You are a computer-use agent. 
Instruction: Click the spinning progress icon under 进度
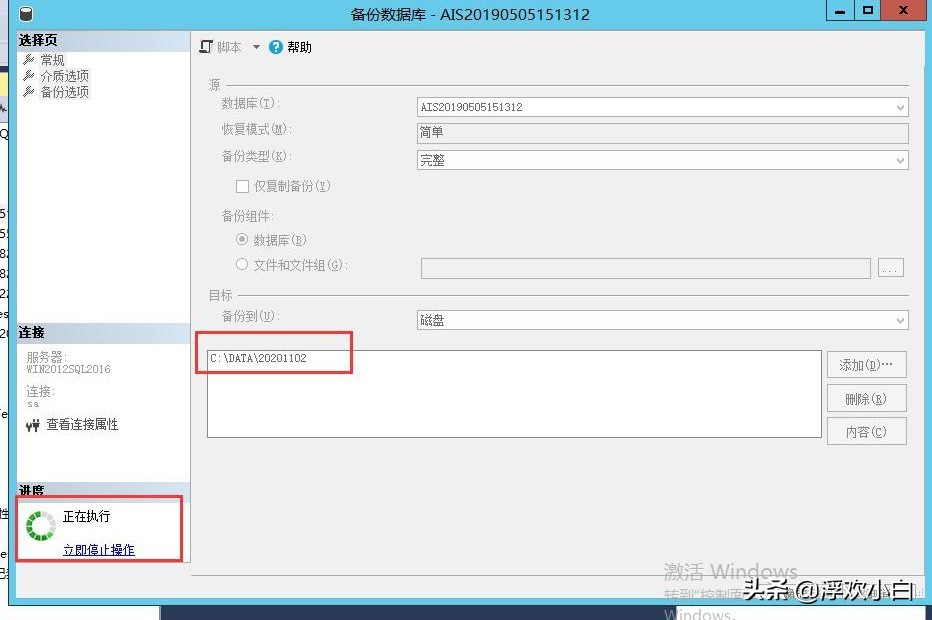coord(40,524)
